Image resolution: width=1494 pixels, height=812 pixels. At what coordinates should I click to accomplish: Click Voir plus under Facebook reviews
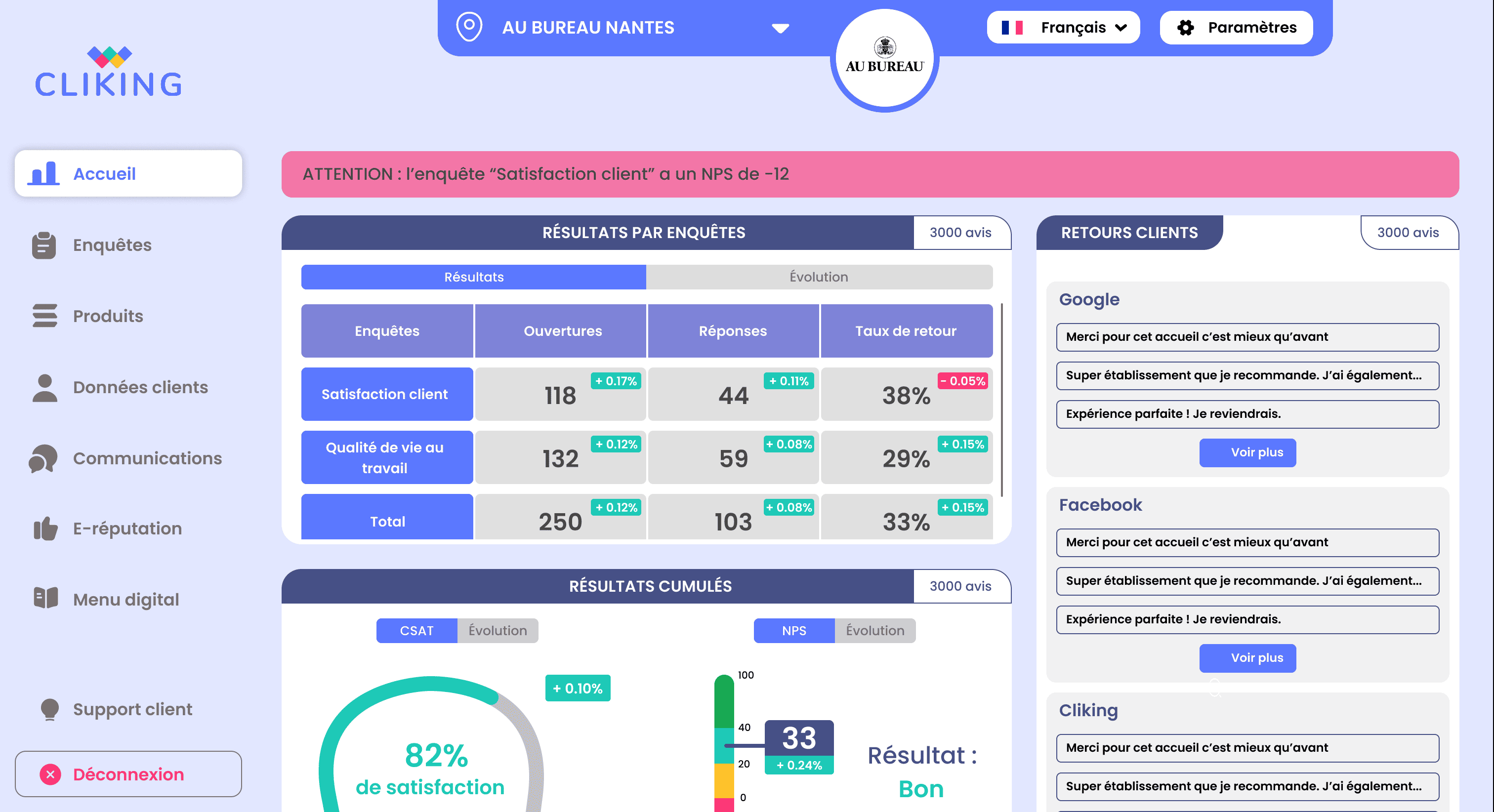pos(1247,658)
